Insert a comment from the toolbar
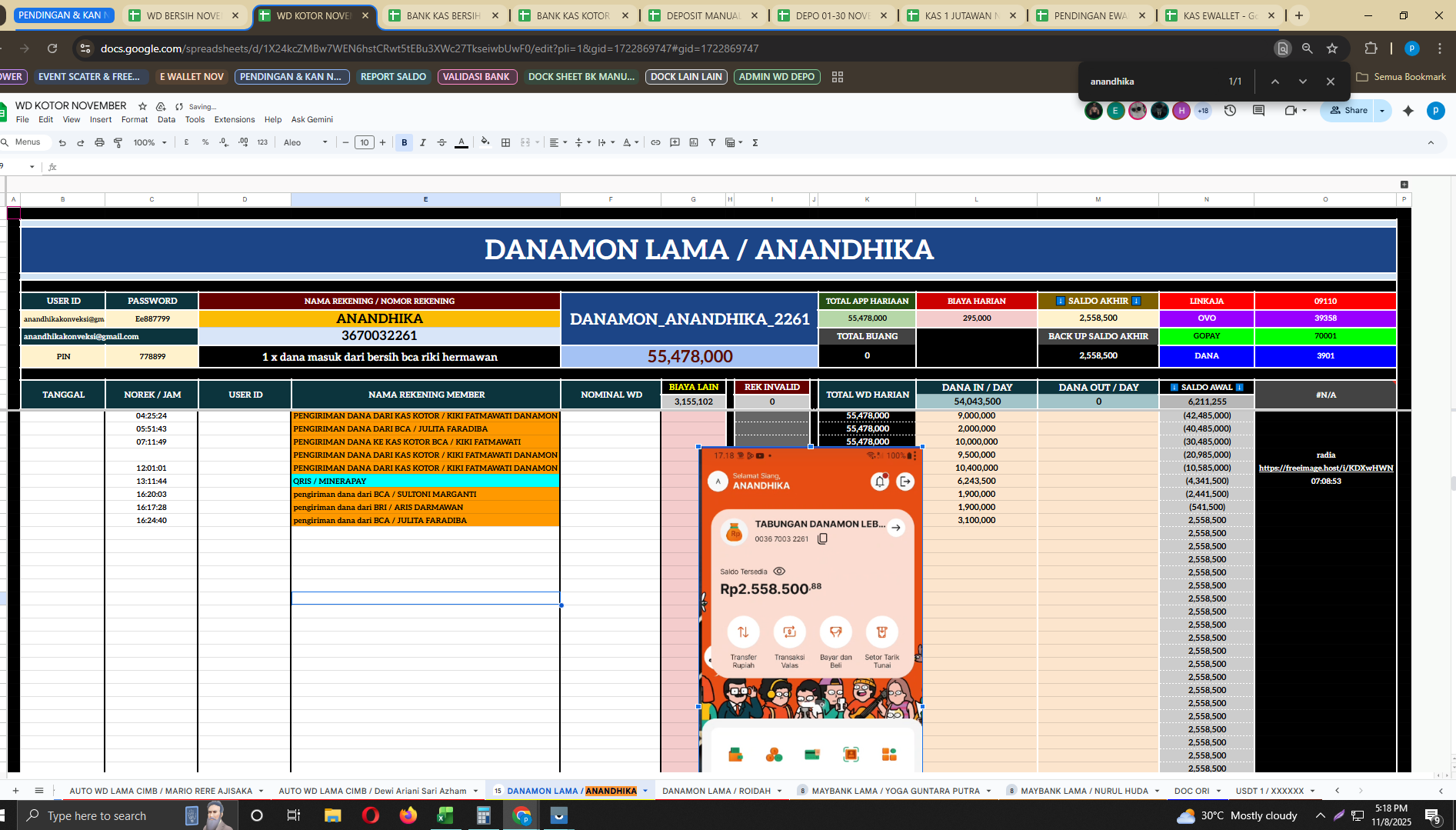Screen dimensions: 1456x830 click(675, 142)
